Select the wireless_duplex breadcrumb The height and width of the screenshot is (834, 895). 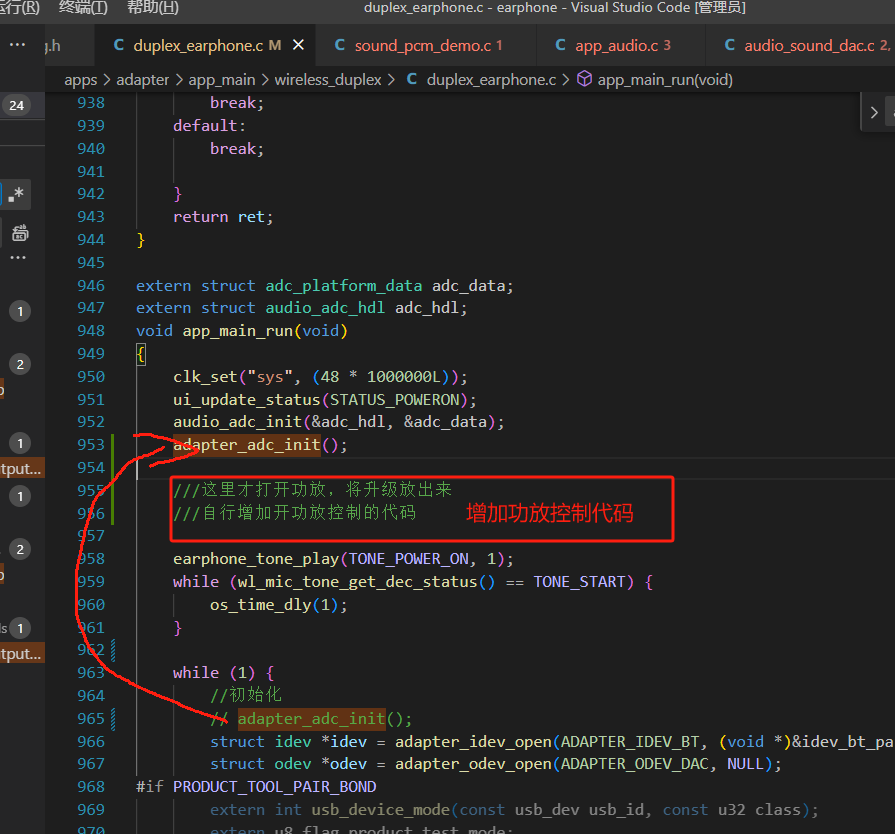click(328, 80)
